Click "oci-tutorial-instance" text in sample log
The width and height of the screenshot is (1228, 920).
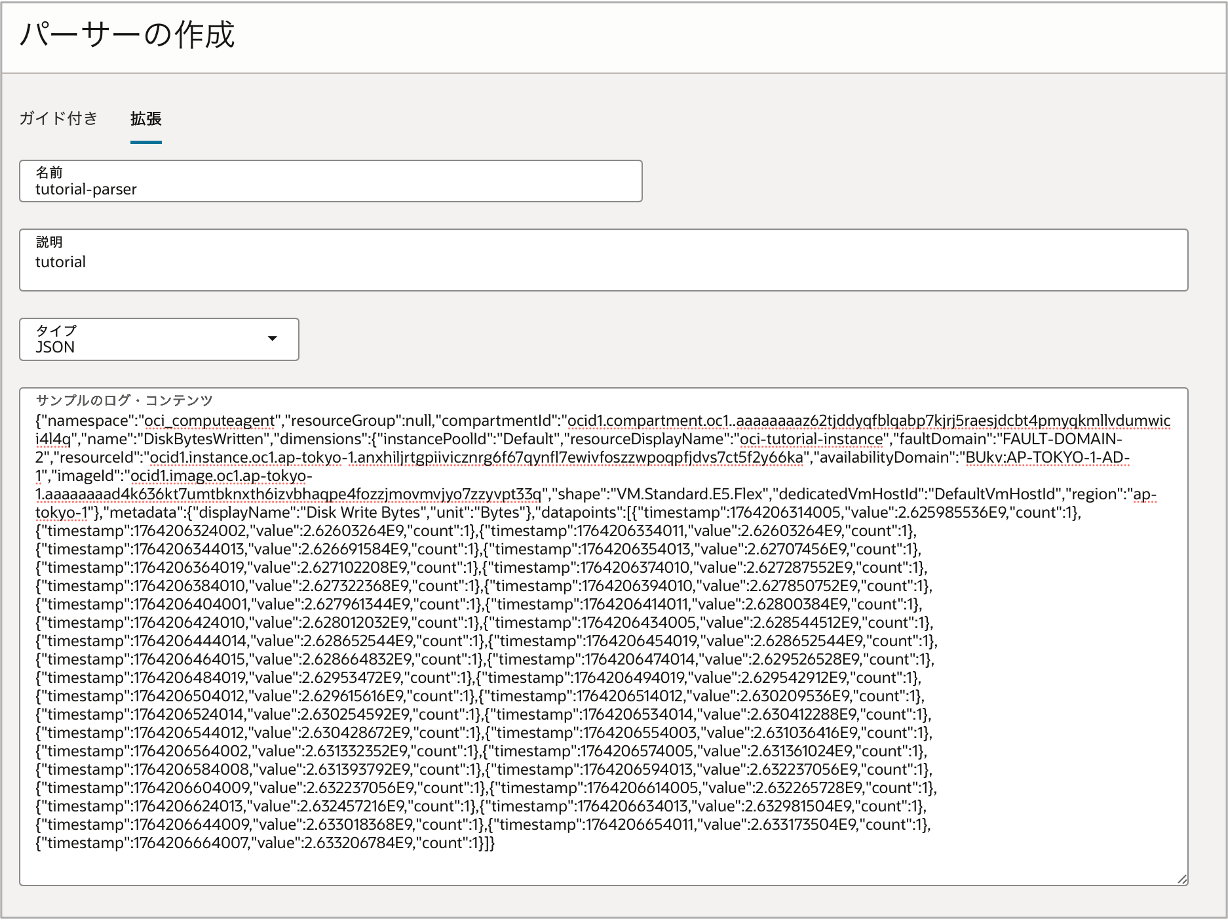812,439
